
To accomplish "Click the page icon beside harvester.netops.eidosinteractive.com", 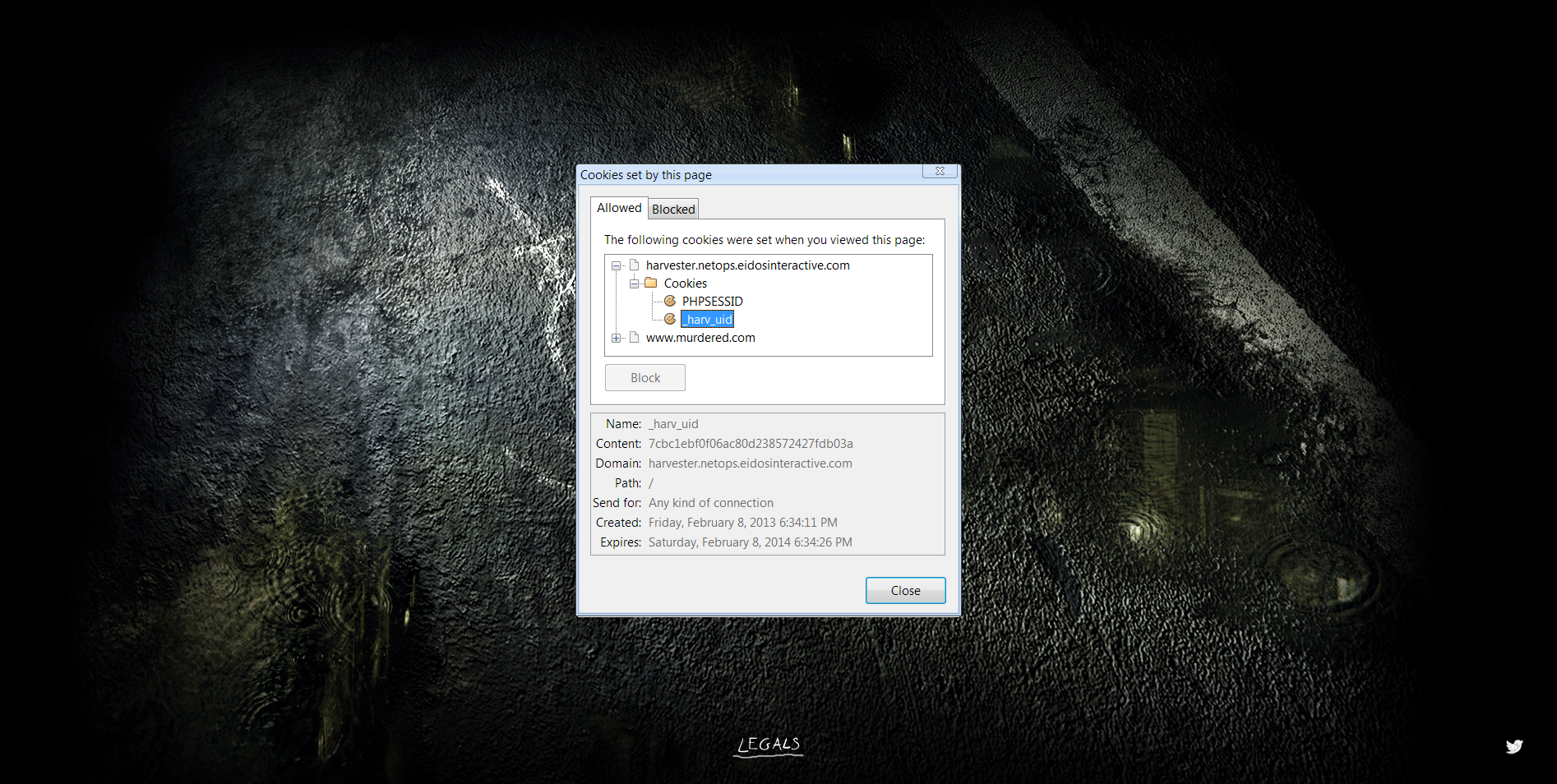I will pyautogui.click(x=634, y=265).
